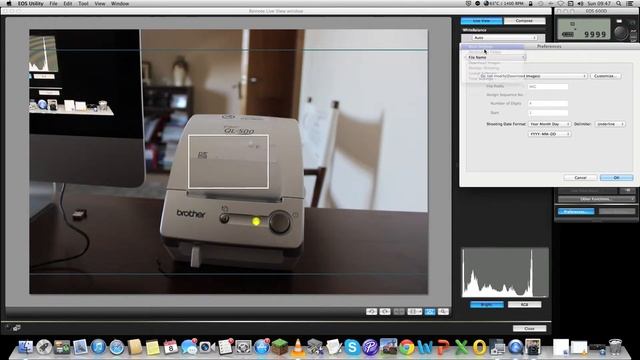Viewport: 640px width, 360px height.
Task: Click the rotate right icon below the live view
Action: point(385,311)
